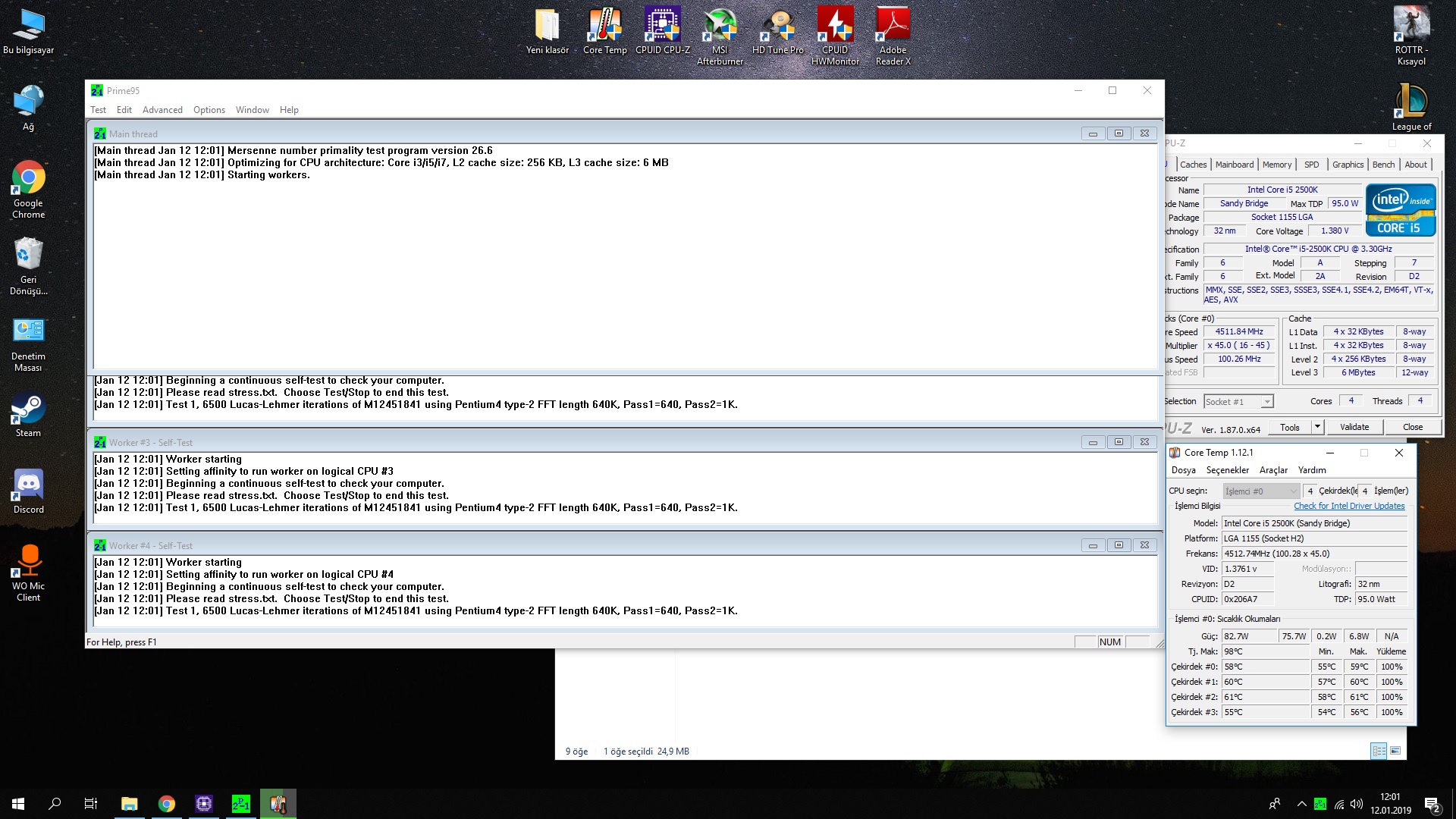The image size is (1456, 819).
Task: Open the Araçlar menu in Core Temp
Action: tap(1273, 471)
